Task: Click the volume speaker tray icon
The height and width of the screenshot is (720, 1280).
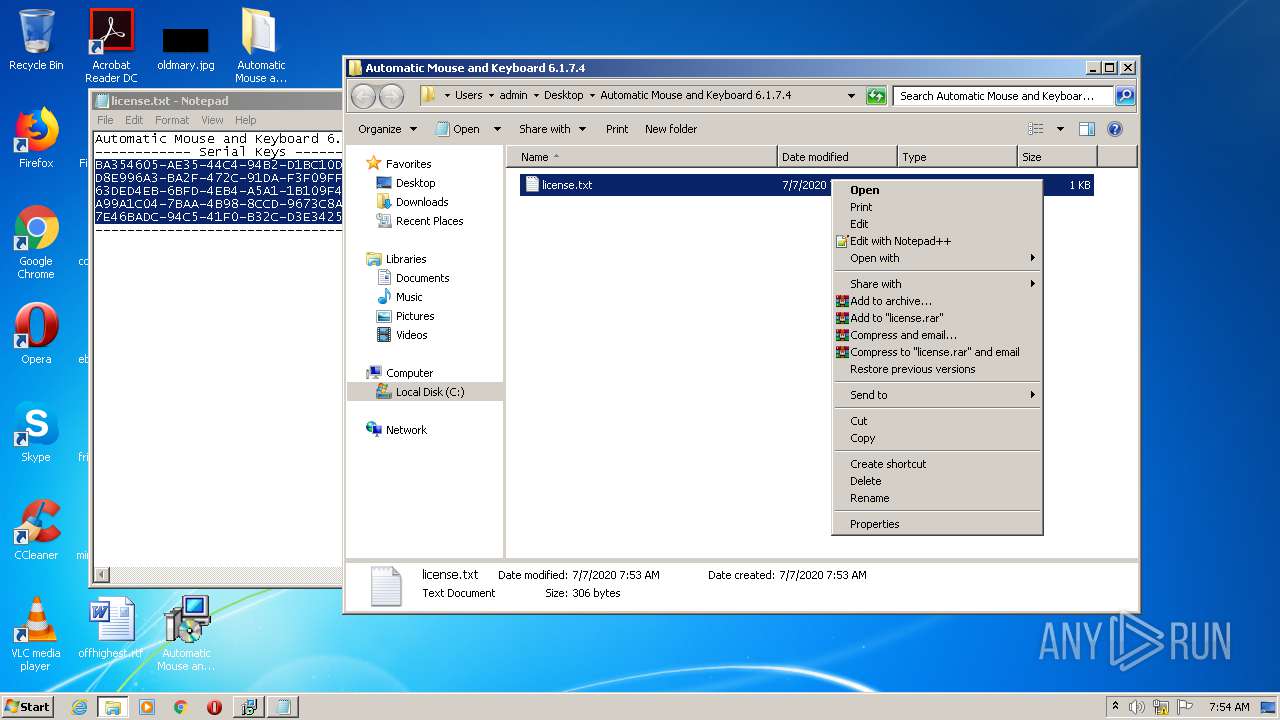Action: 1137,707
